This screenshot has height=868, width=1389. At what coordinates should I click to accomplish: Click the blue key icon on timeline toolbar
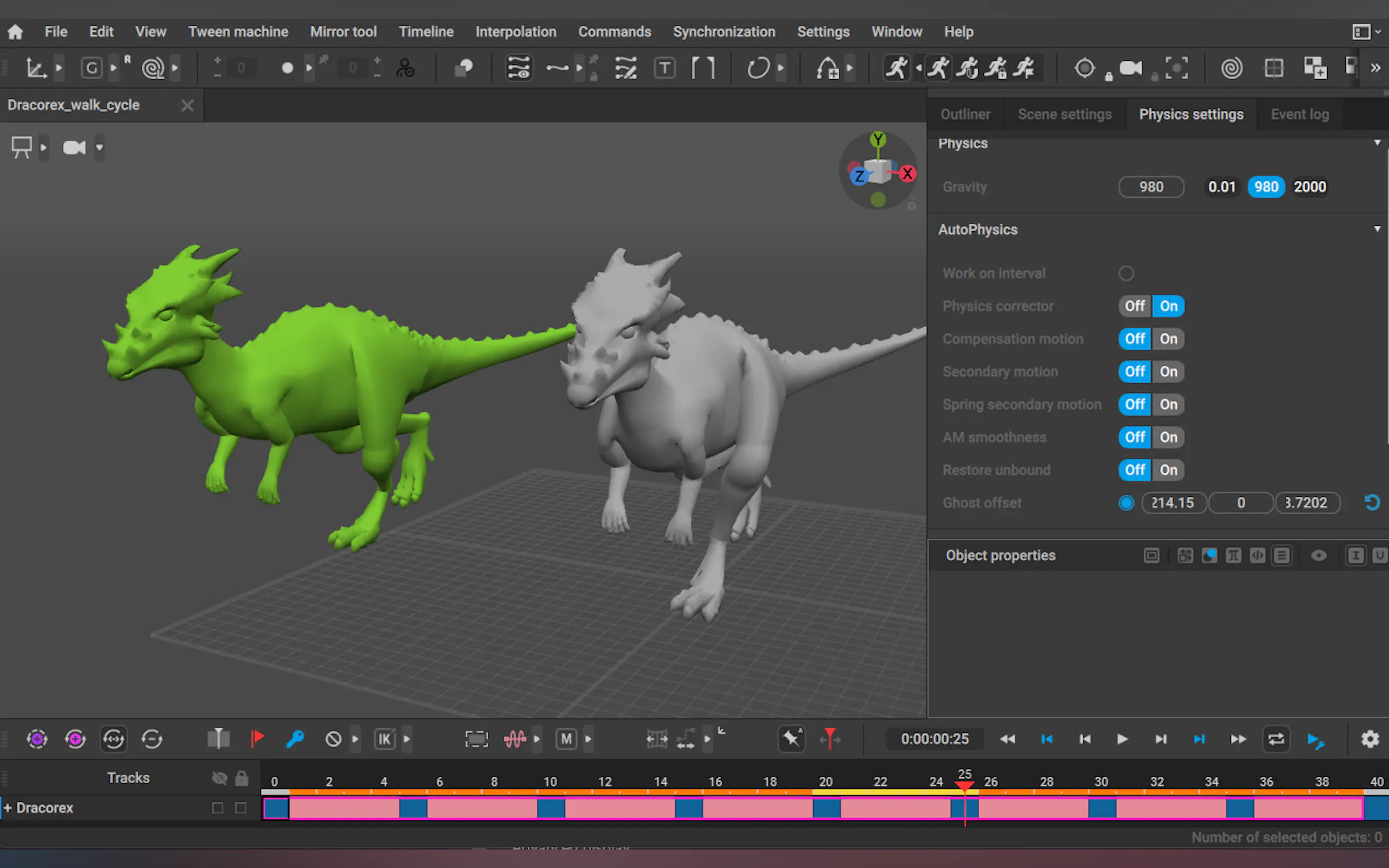point(295,739)
